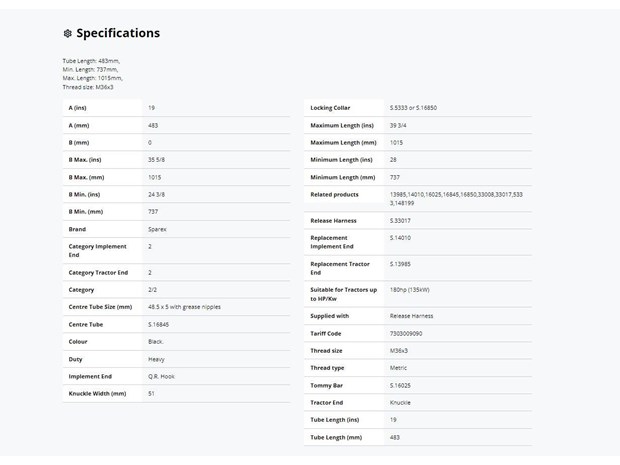
Task: Select the 'Tube Length: 483mm,' text line
Action: tap(91, 61)
